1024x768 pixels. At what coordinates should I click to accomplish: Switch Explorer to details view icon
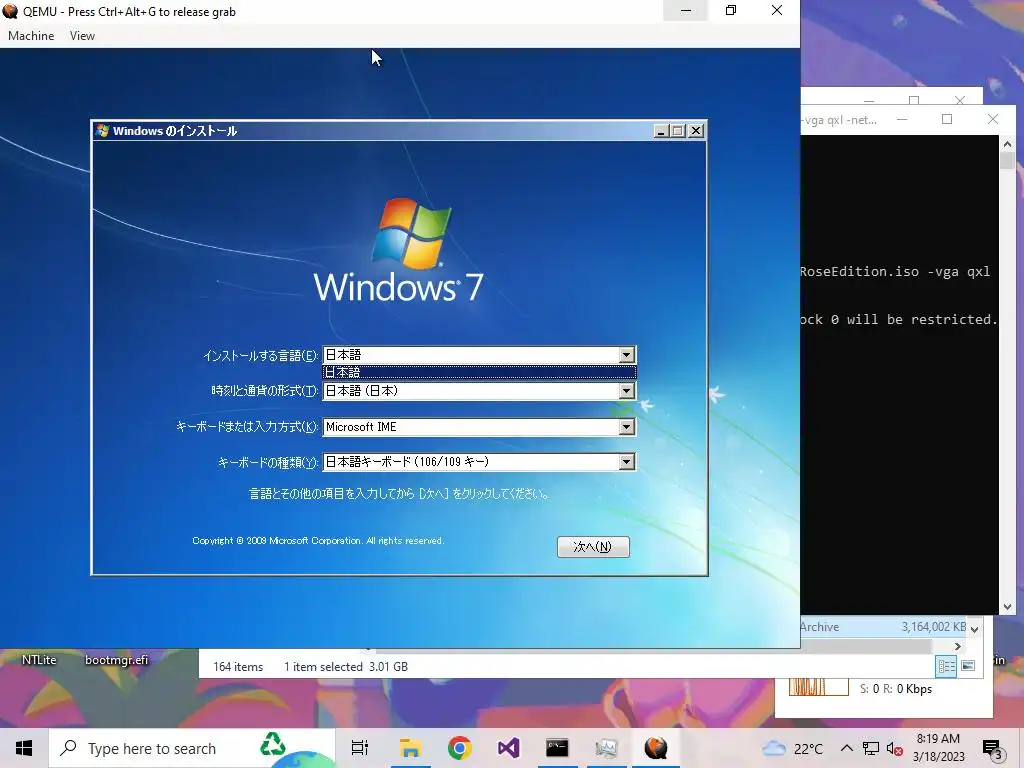click(946, 666)
